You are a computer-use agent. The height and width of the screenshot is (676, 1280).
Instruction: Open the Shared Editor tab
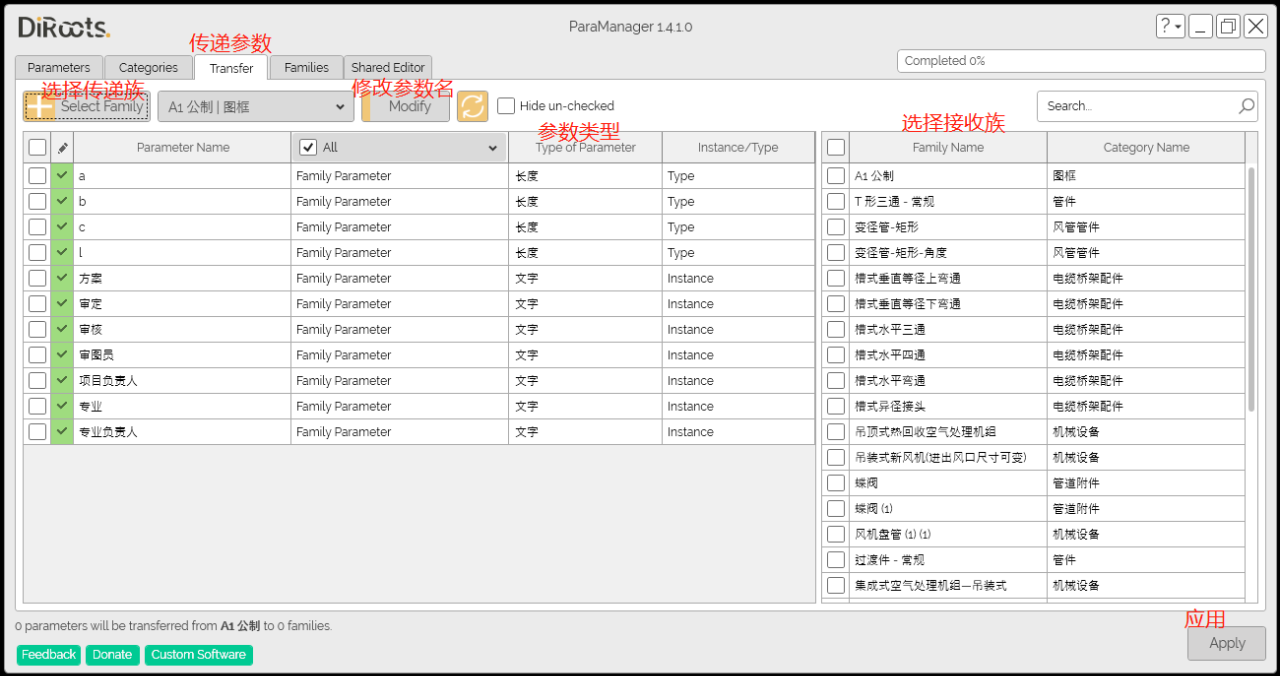tap(388, 68)
